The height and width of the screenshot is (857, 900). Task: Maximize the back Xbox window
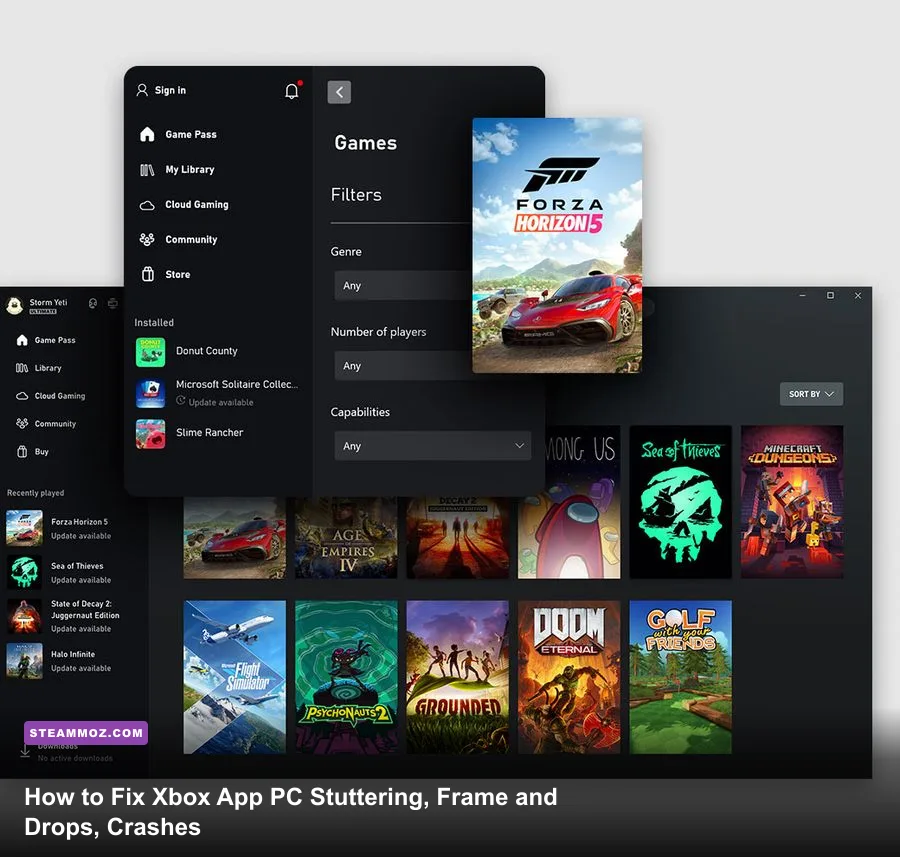pos(830,296)
